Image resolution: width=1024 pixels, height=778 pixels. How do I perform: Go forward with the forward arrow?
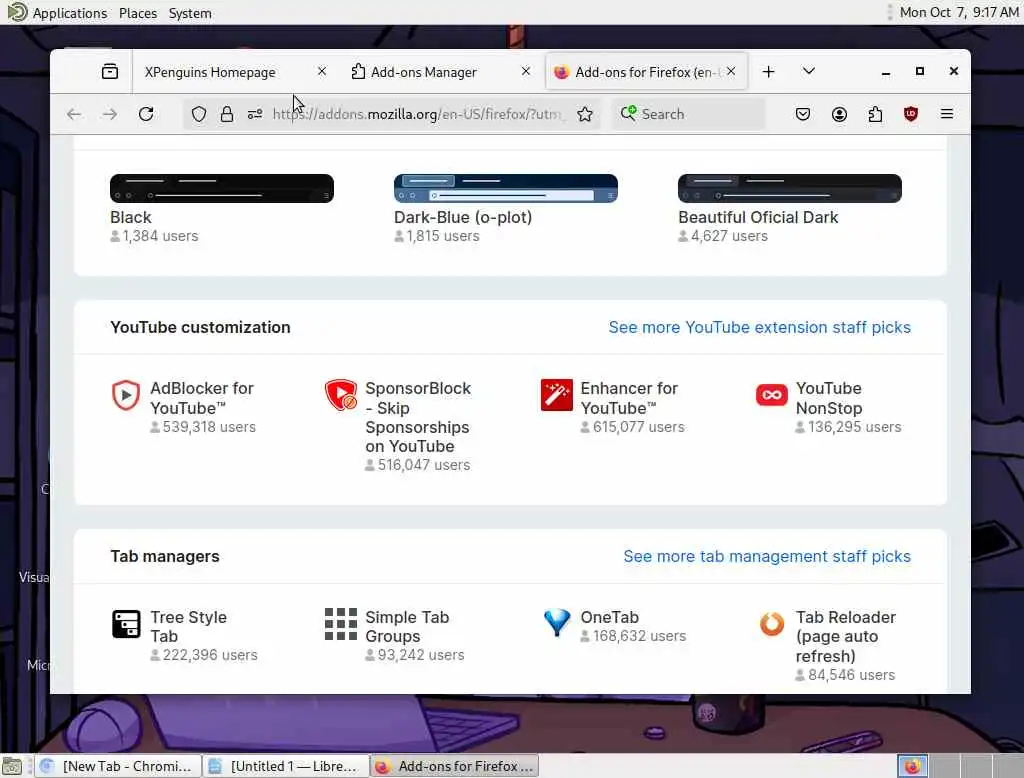(x=110, y=114)
